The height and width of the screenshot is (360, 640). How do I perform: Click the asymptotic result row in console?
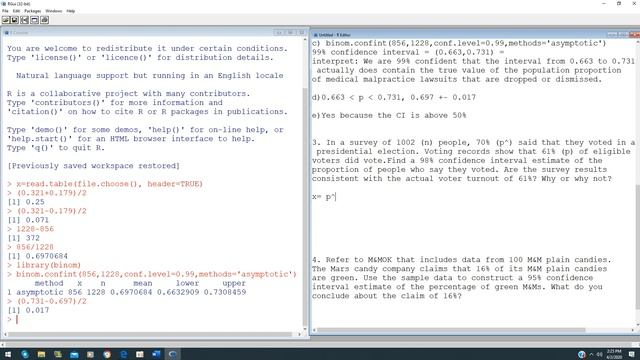tap(127, 292)
